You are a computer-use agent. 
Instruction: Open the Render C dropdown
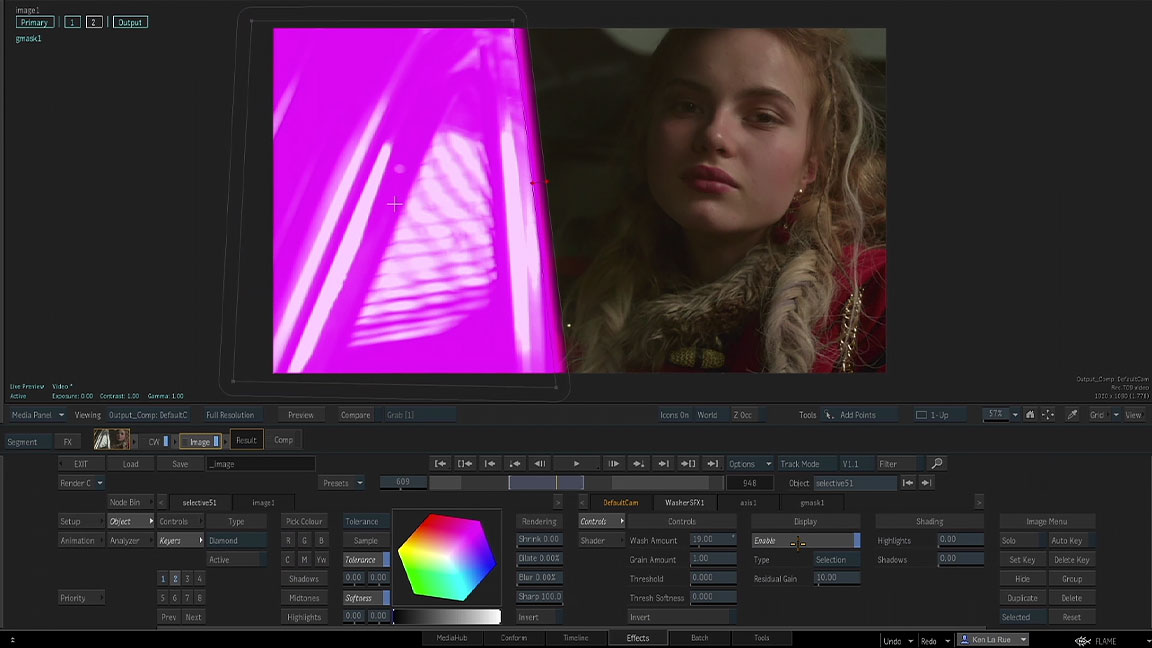pyautogui.click(x=81, y=483)
